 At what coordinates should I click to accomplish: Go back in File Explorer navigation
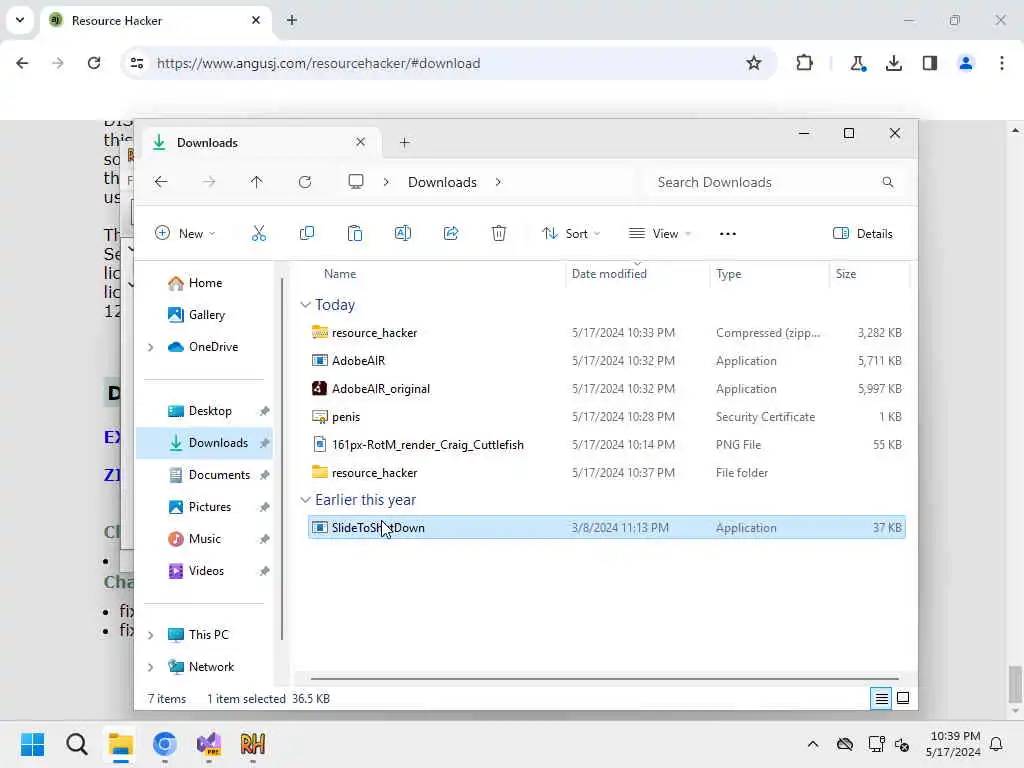click(161, 182)
